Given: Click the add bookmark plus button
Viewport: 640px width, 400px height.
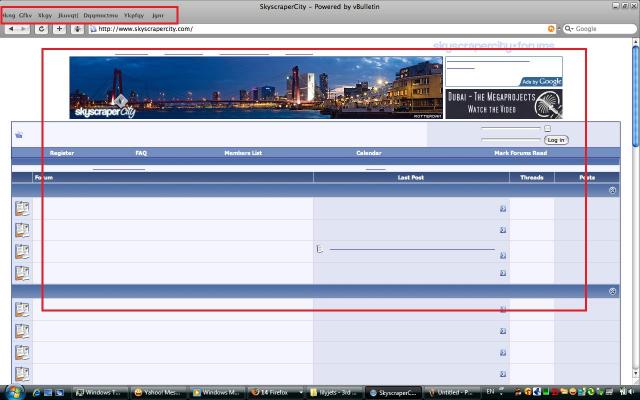Looking at the screenshot, I should pos(60,29).
